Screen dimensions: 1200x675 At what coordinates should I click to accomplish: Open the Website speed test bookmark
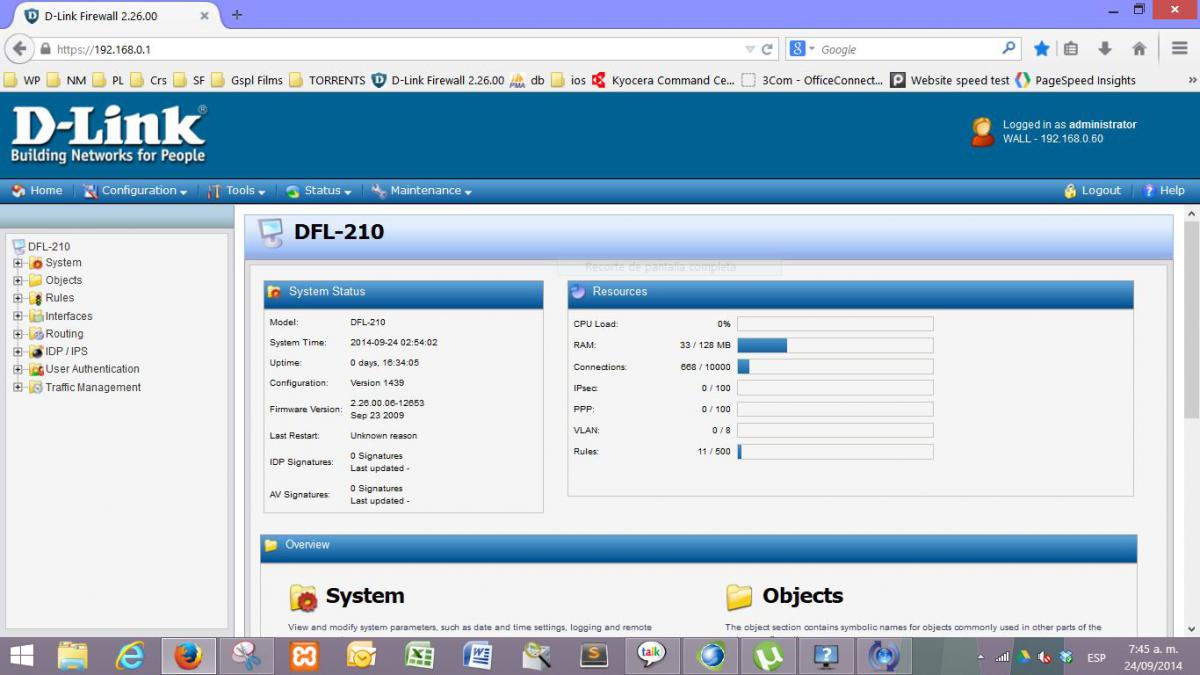951,81
